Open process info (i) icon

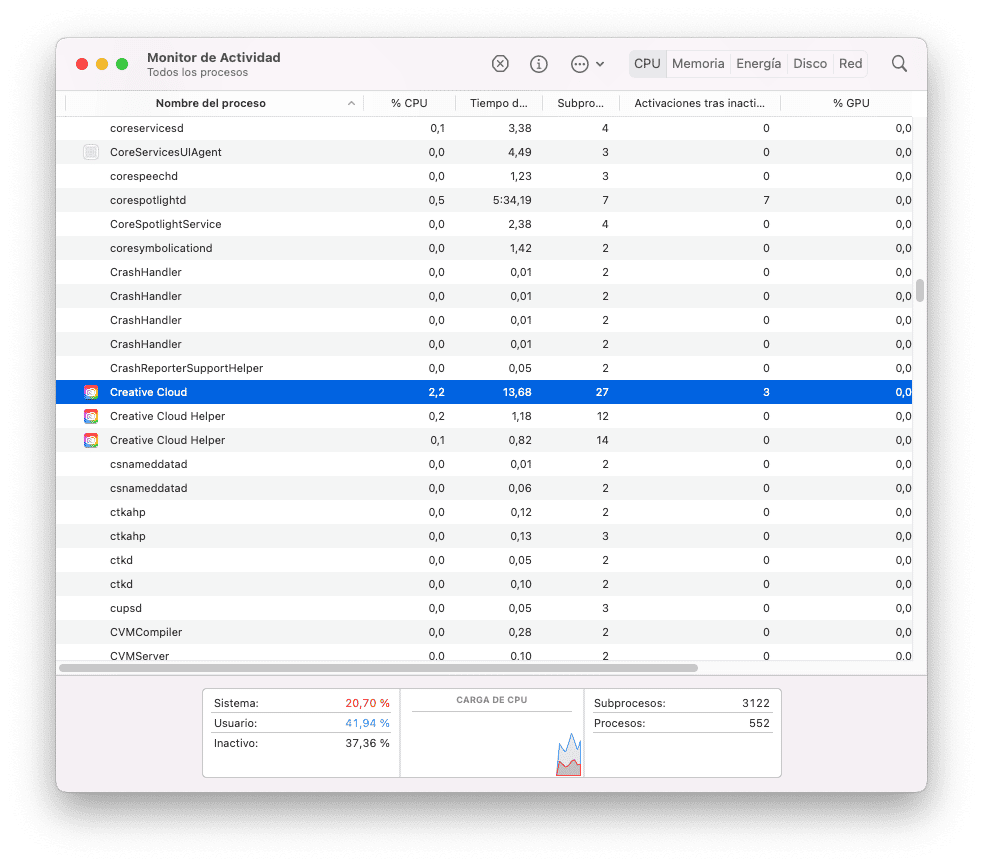click(539, 64)
